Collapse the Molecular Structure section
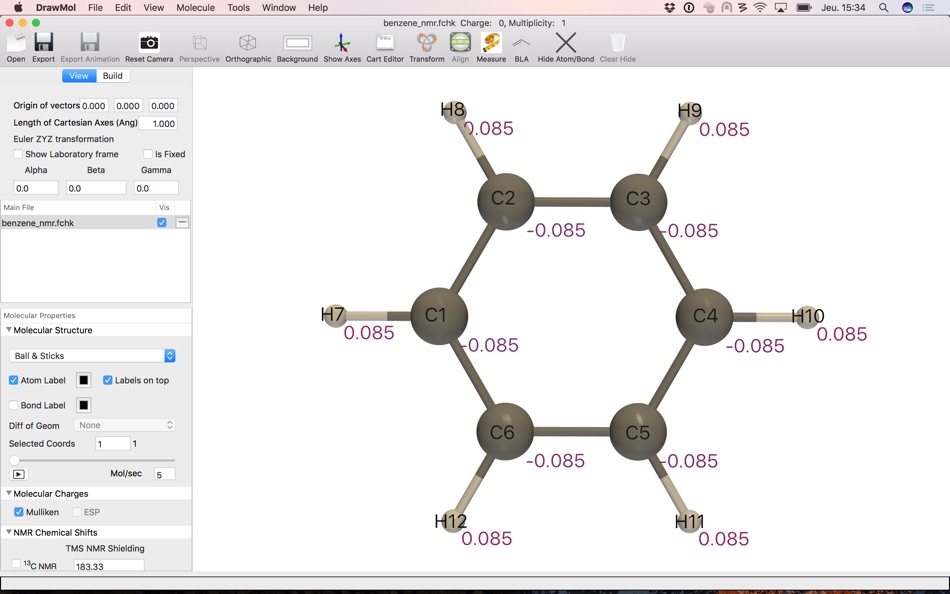The image size is (950, 594). (8, 330)
